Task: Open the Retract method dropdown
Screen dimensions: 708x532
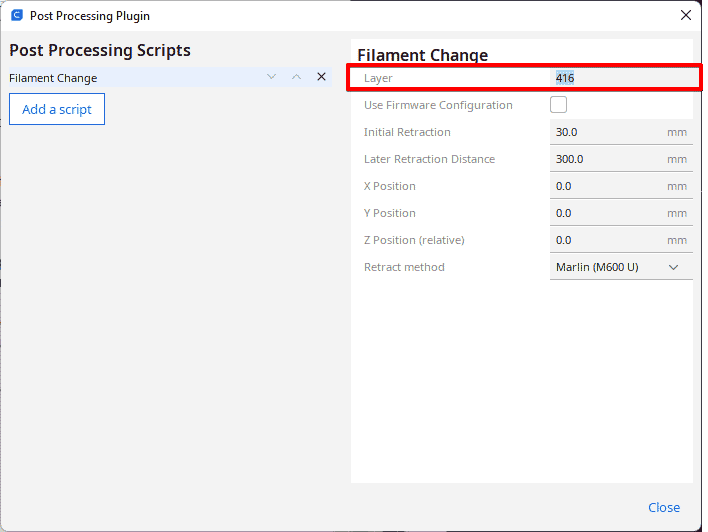Action: click(x=621, y=267)
